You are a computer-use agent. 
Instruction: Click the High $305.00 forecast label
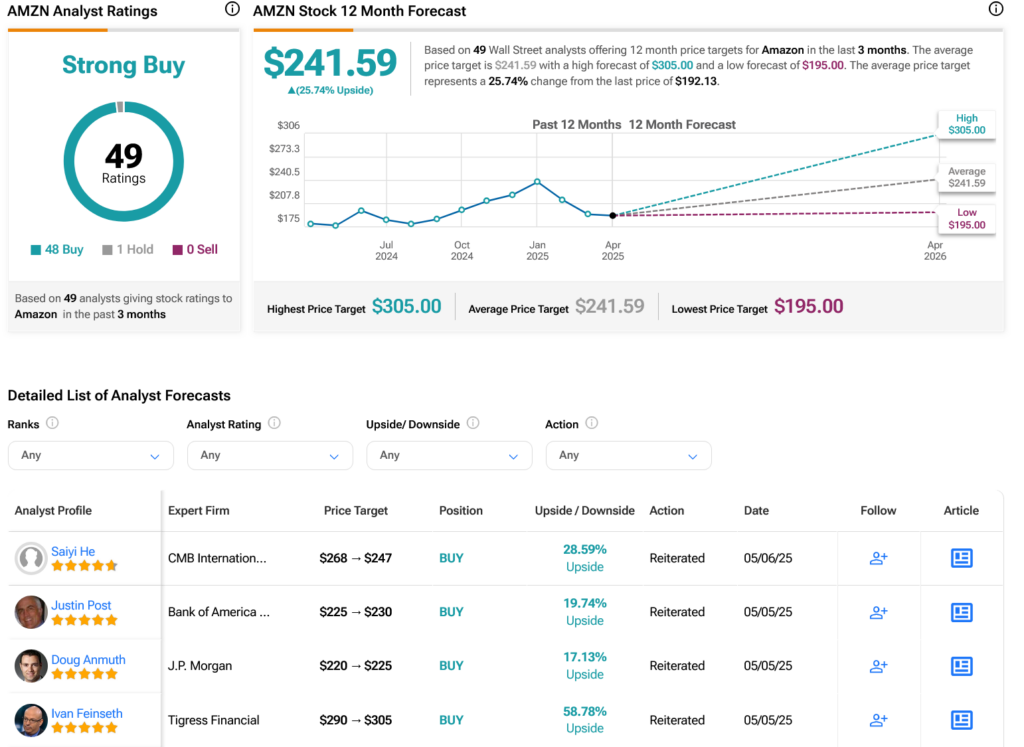click(967, 124)
